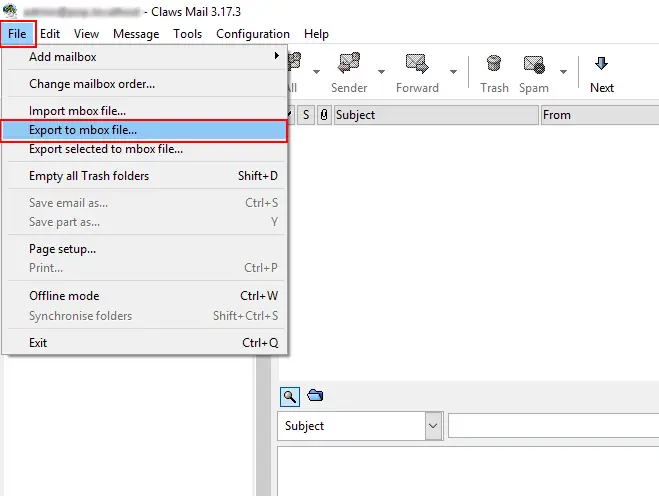Open the View menu
Screen dimensions: 659x496
click(x=86, y=34)
